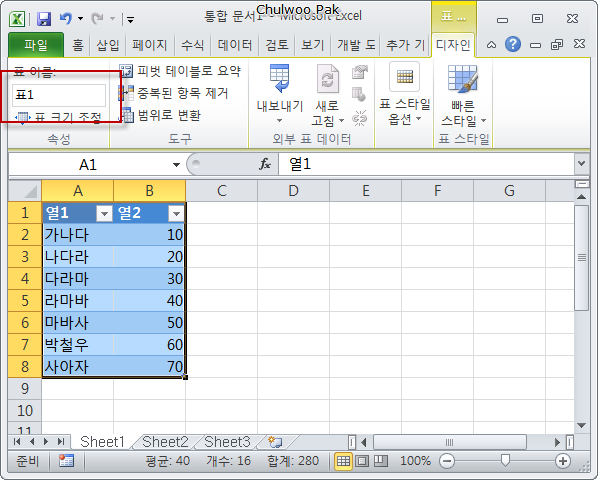Image resolution: width=598 pixels, height=480 pixels.
Task: Switch to the 개발 도구 ribbon tab
Action: point(356,45)
